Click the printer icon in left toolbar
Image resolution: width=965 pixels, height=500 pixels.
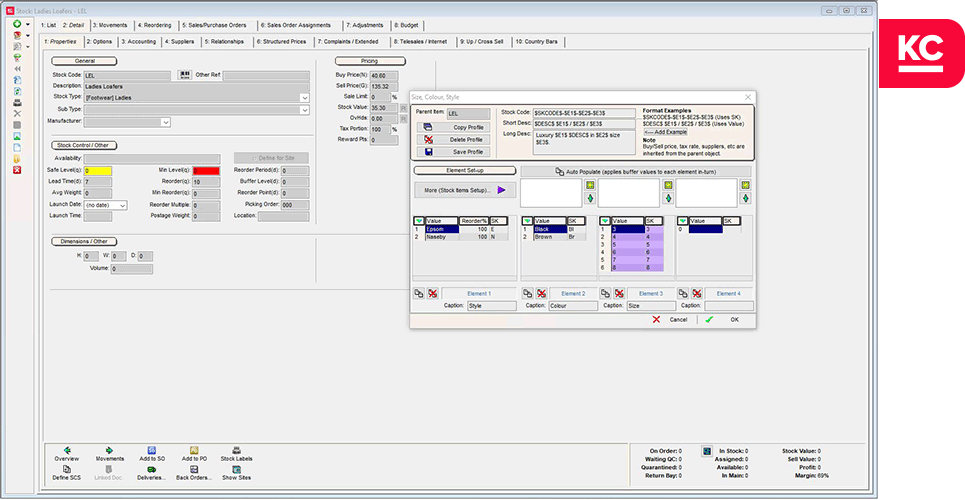pos(17,102)
